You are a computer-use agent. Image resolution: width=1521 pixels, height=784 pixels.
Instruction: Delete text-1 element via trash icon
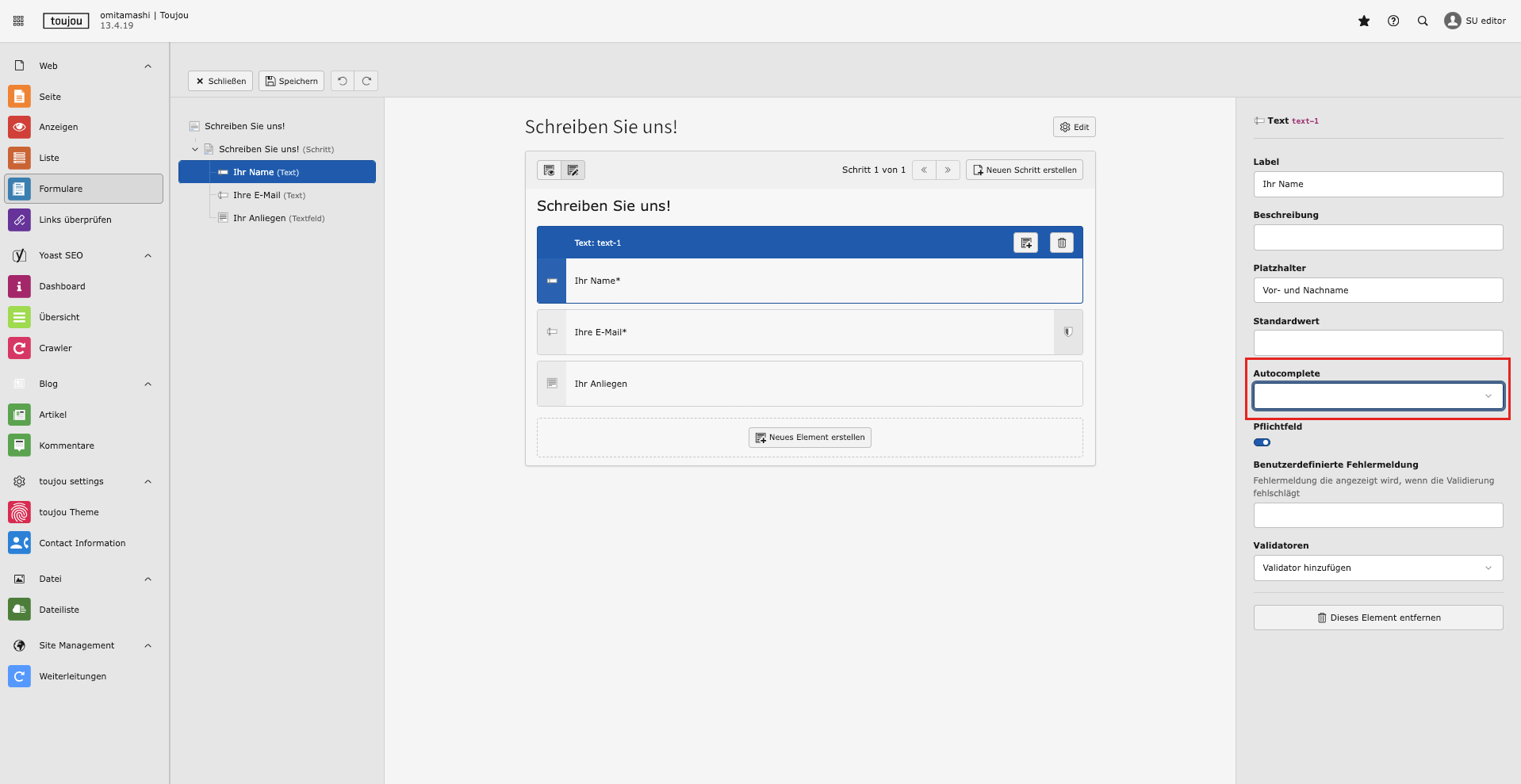1061,243
